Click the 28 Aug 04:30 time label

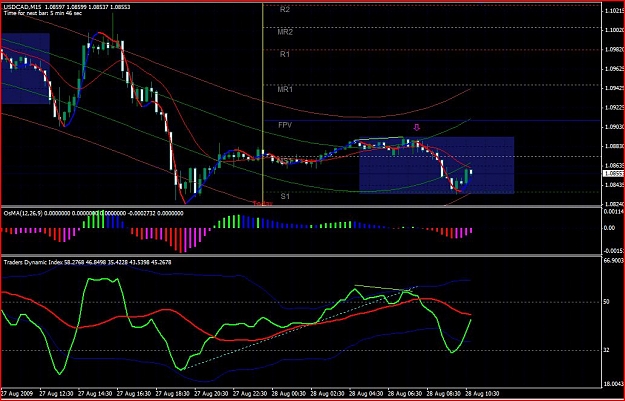[366, 394]
